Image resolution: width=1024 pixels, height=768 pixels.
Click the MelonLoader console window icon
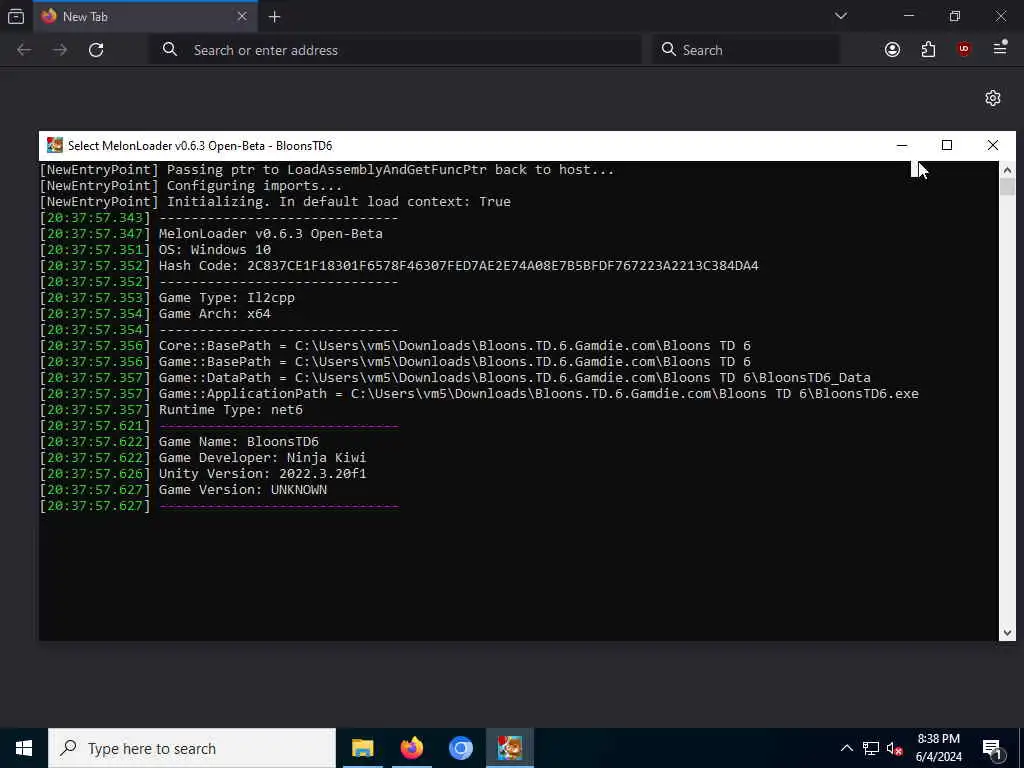click(54, 145)
